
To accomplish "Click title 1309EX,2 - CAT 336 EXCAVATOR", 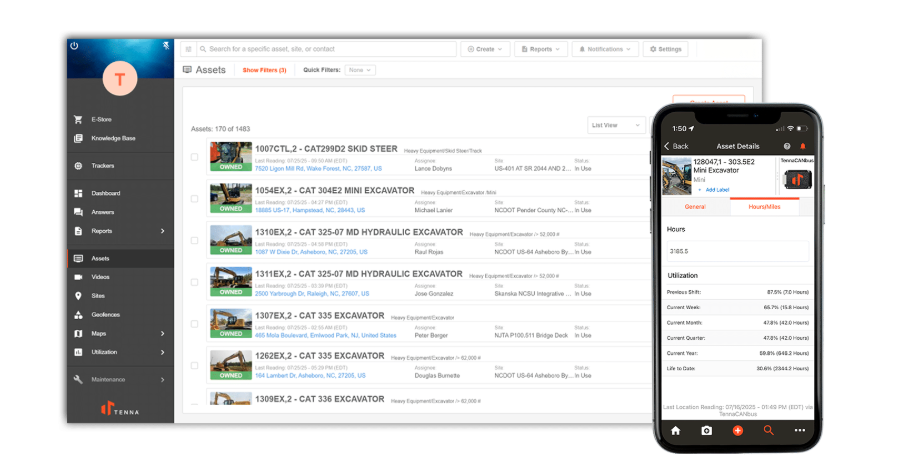I will 320,399.
